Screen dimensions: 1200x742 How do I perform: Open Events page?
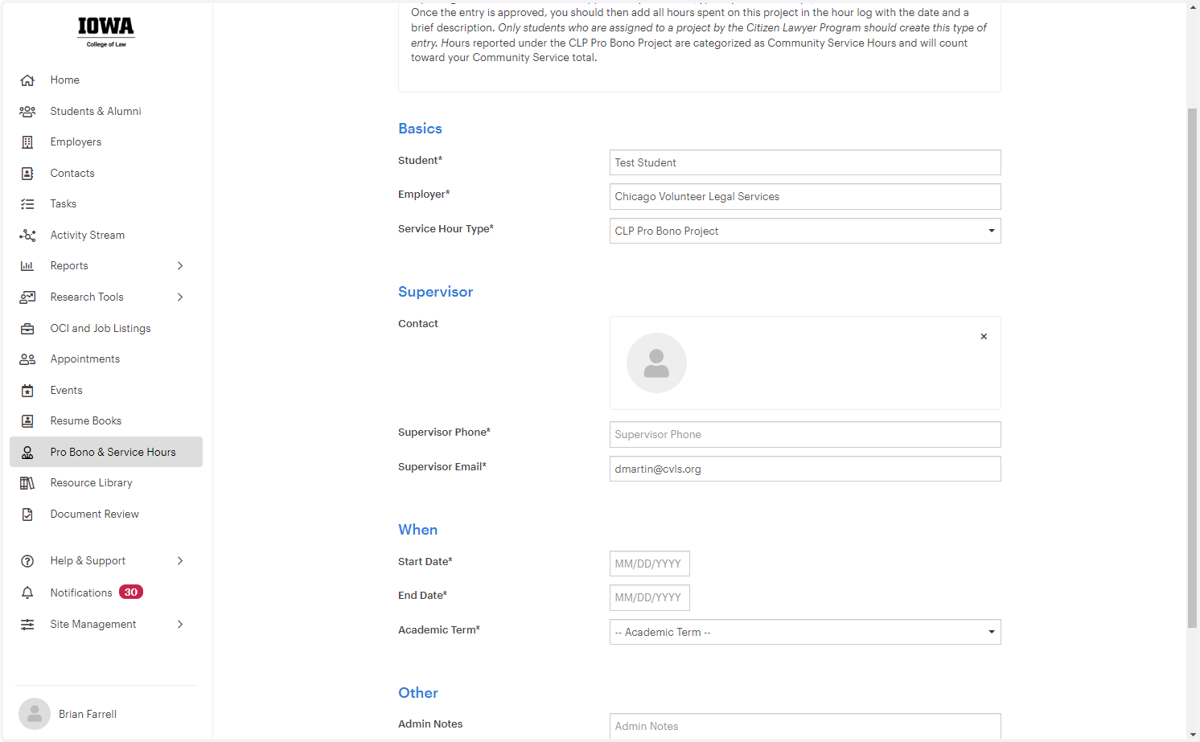tap(66, 390)
